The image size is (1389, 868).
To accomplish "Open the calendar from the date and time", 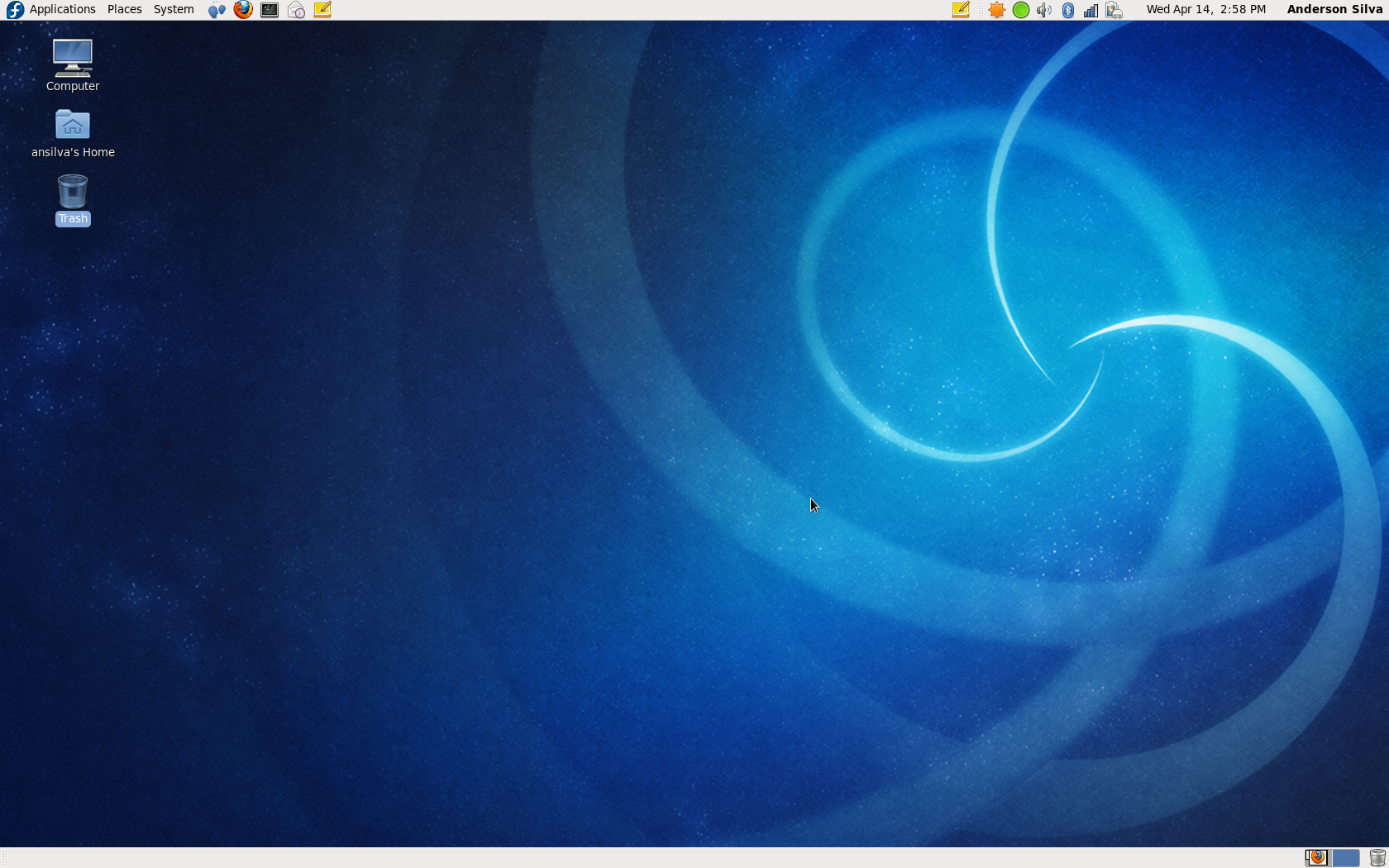I will coord(1205,10).
